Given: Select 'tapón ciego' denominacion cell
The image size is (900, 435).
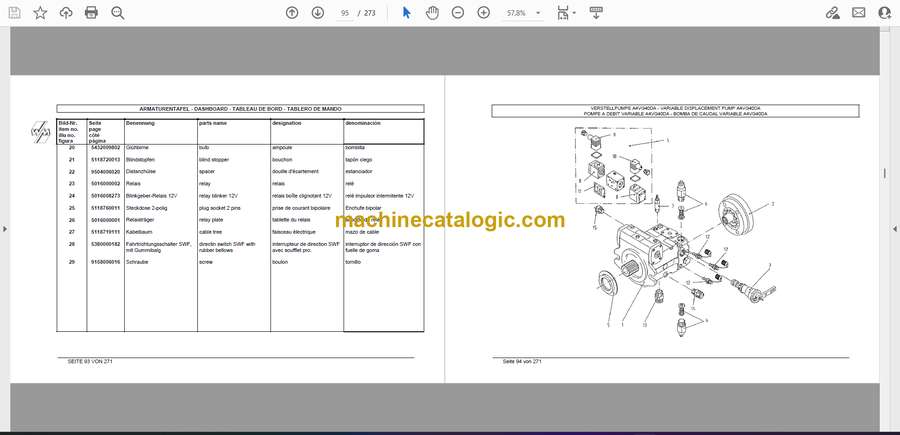Looking at the screenshot, I should tap(359, 160).
